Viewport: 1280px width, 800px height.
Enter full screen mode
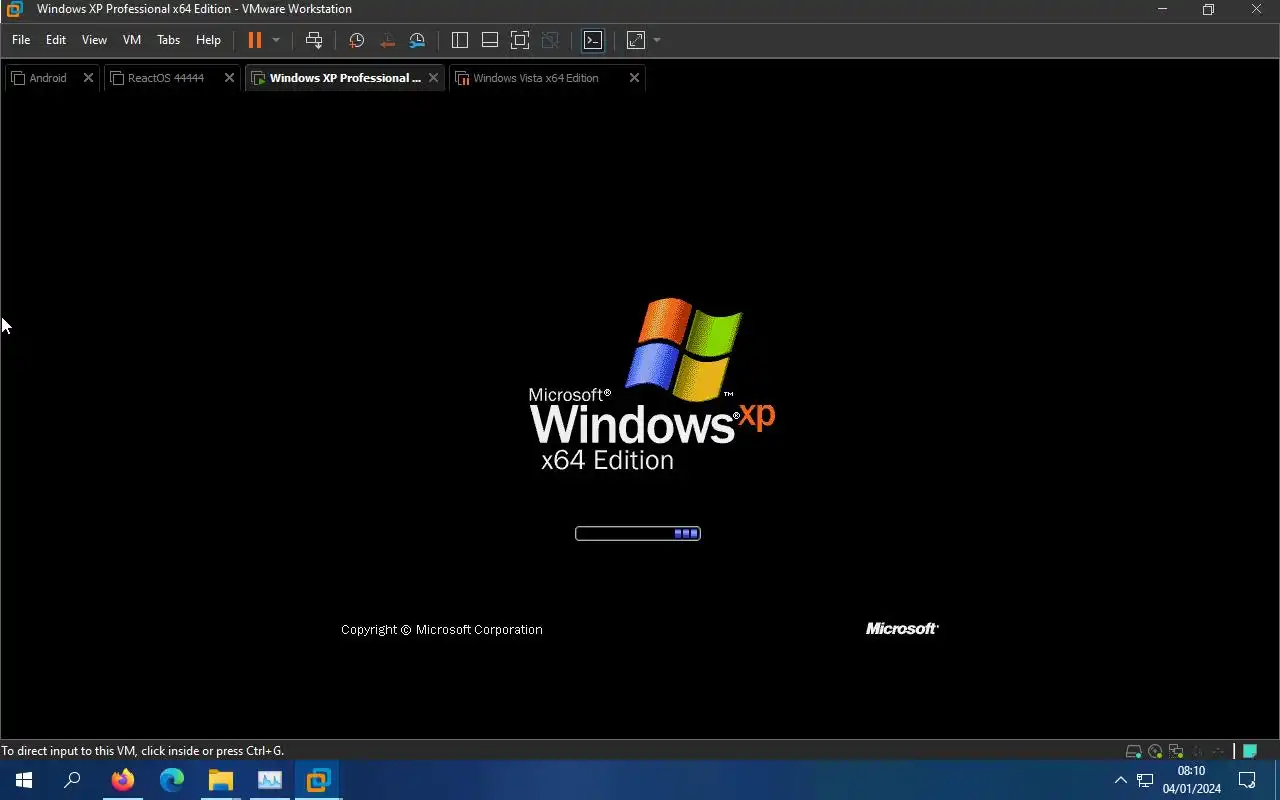[x=520, y=40]
